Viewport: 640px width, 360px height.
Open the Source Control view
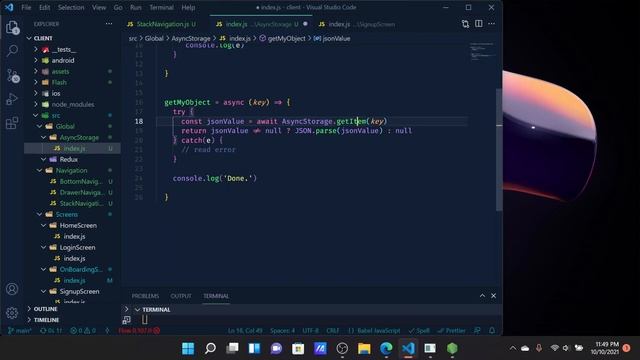(x=13, y=76)
